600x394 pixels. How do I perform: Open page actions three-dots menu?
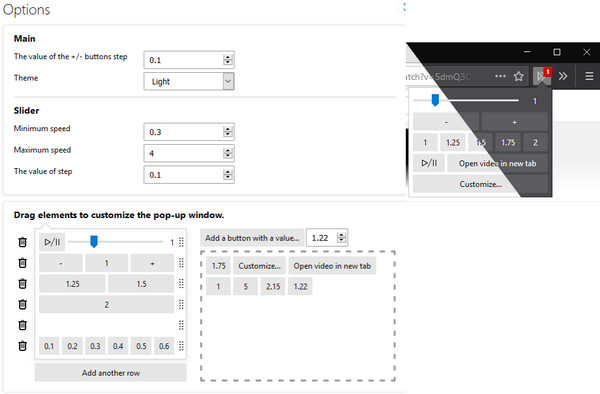pos(500,76)
